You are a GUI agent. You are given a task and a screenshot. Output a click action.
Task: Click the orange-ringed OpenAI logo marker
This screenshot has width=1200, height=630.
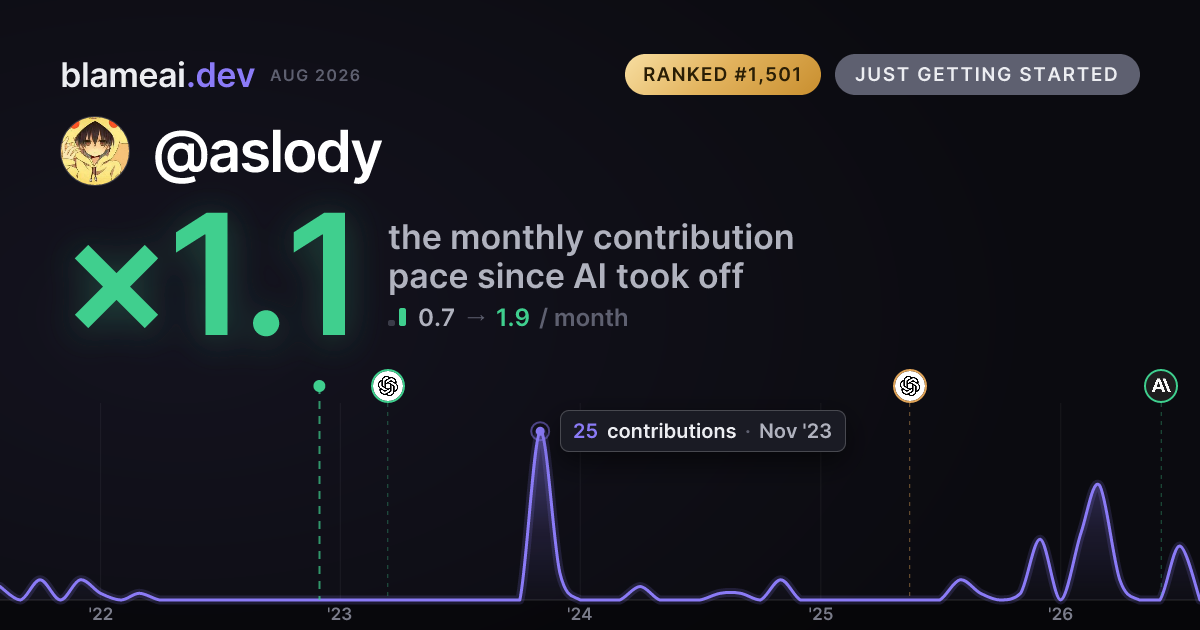pyautogui.click(x=909, y=386)
